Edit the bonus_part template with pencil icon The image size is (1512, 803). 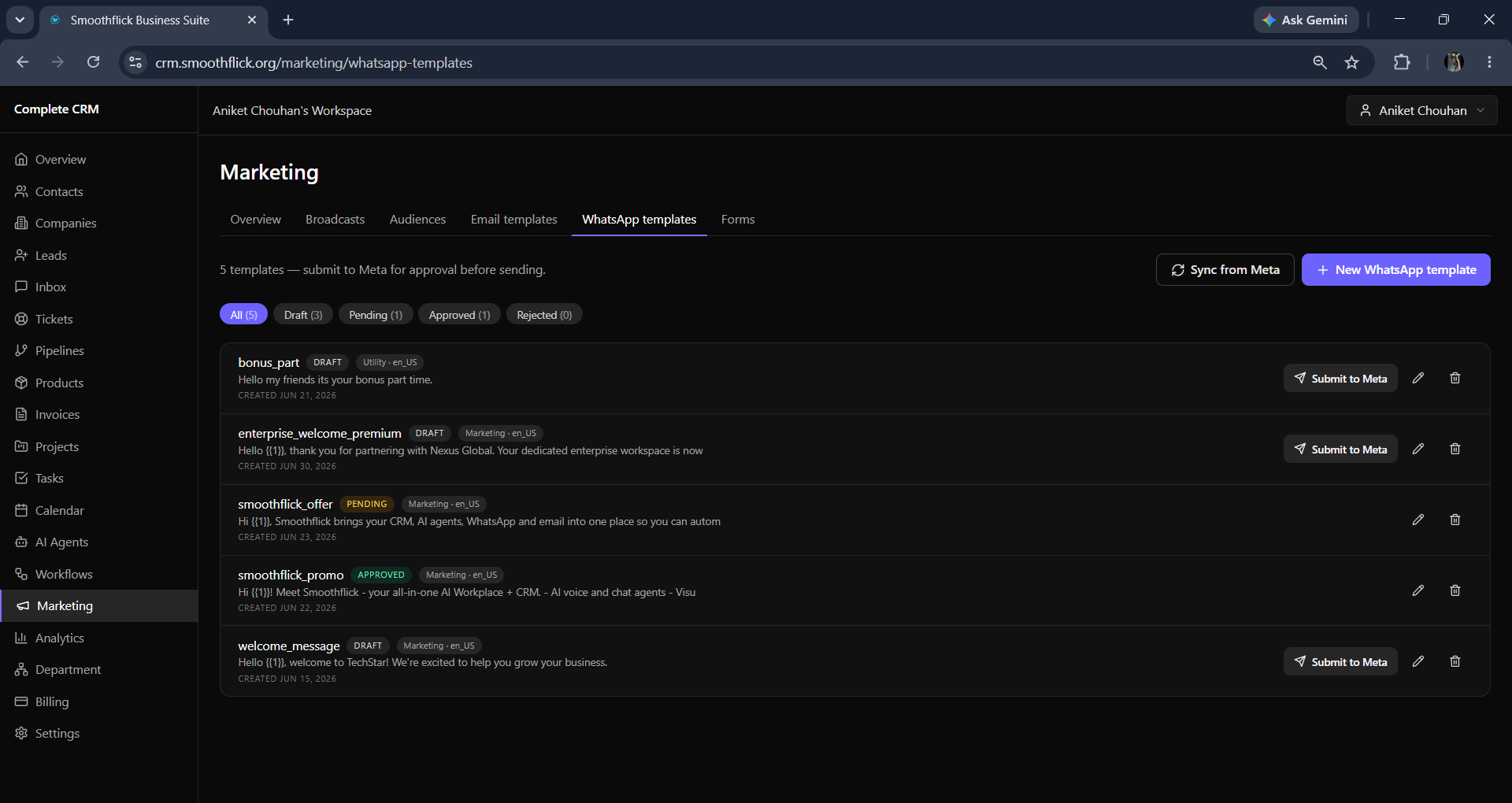(1418, 378)
